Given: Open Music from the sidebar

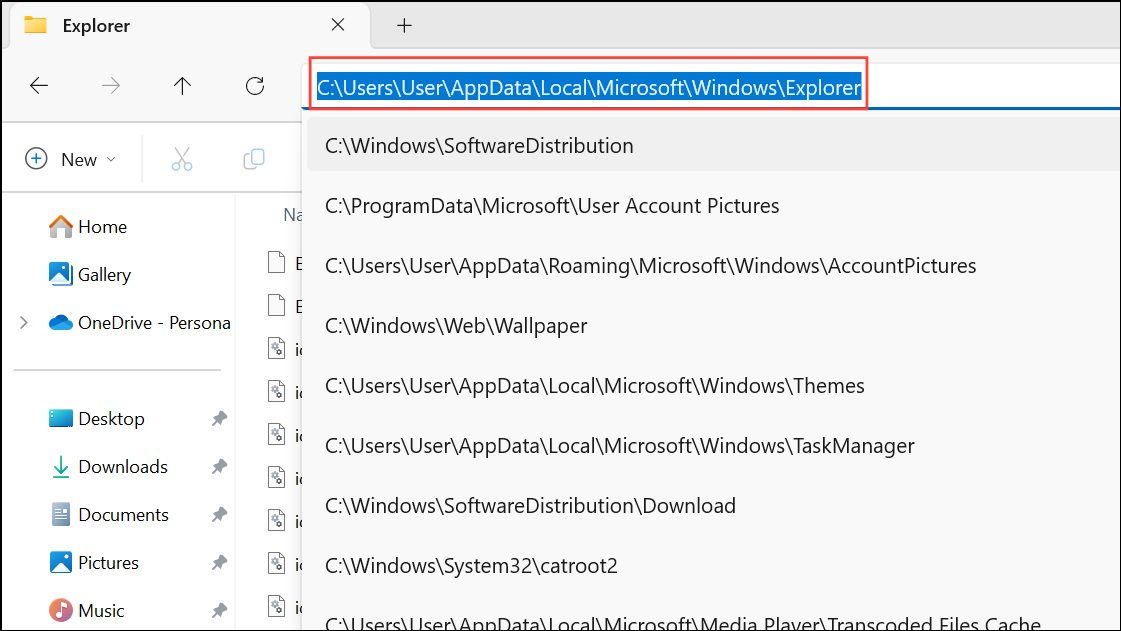Looking at the screenshot, I should [x=99, y=610].
